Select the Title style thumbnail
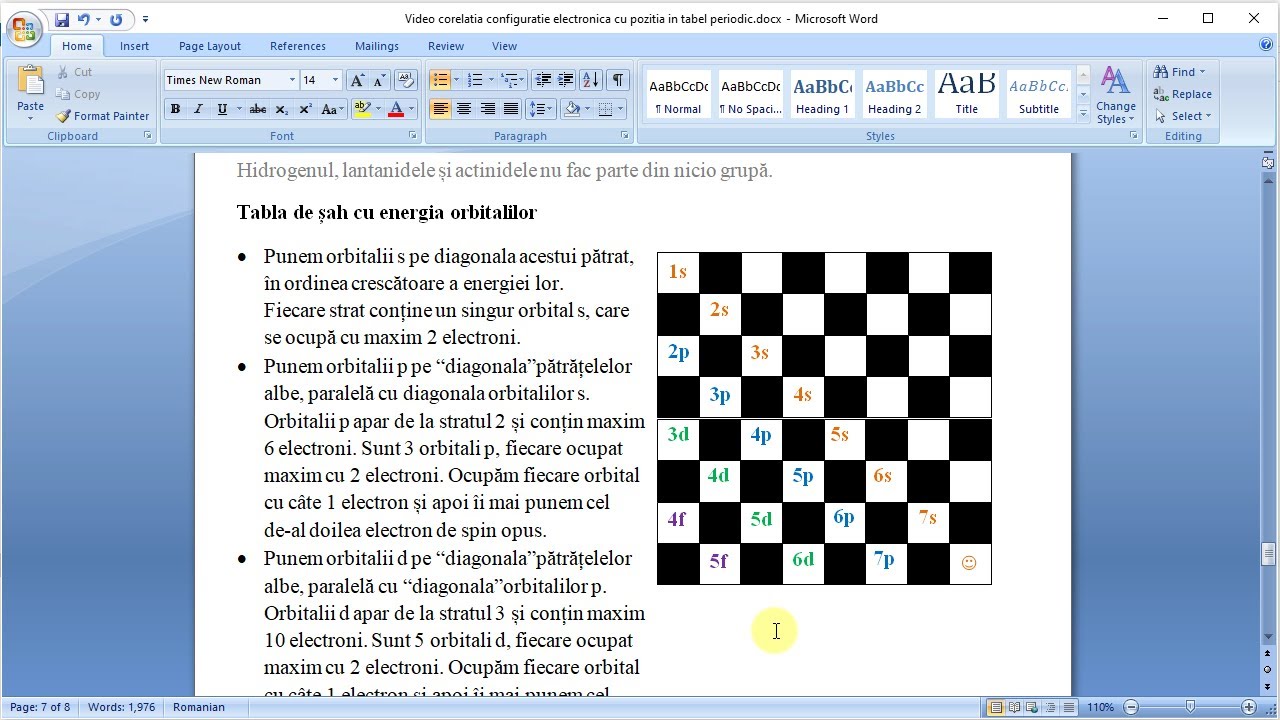The image size is (1280, 720). click(966, 94)
